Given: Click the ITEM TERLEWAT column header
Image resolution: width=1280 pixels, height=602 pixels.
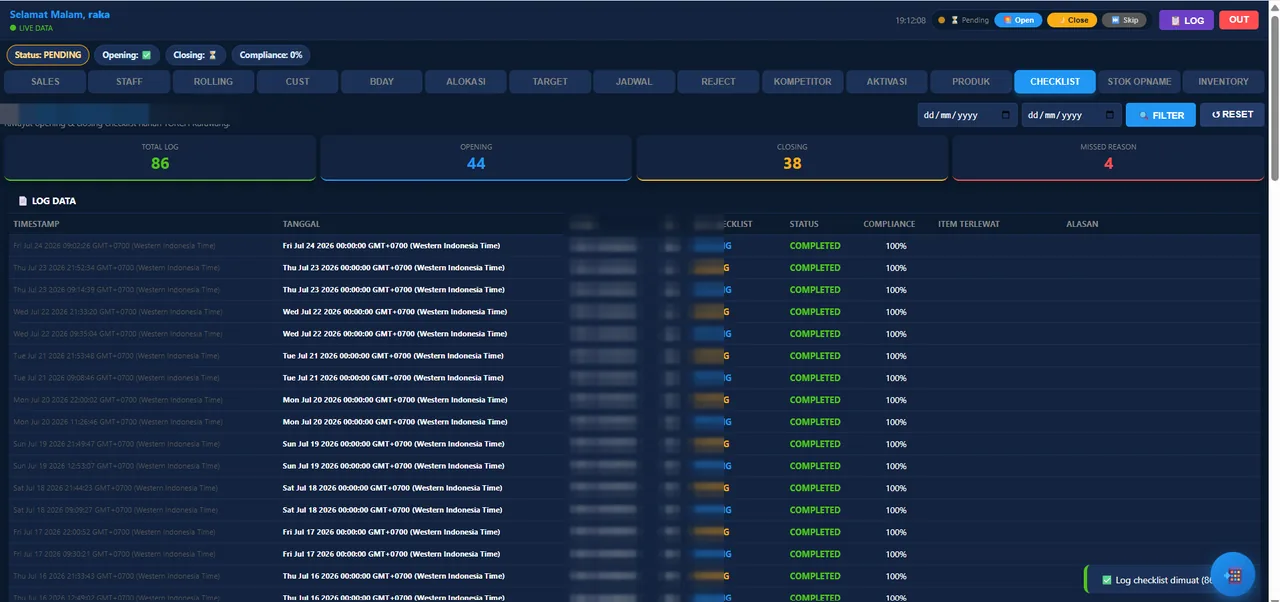Looking at the screenshot, I should [968, 224].
